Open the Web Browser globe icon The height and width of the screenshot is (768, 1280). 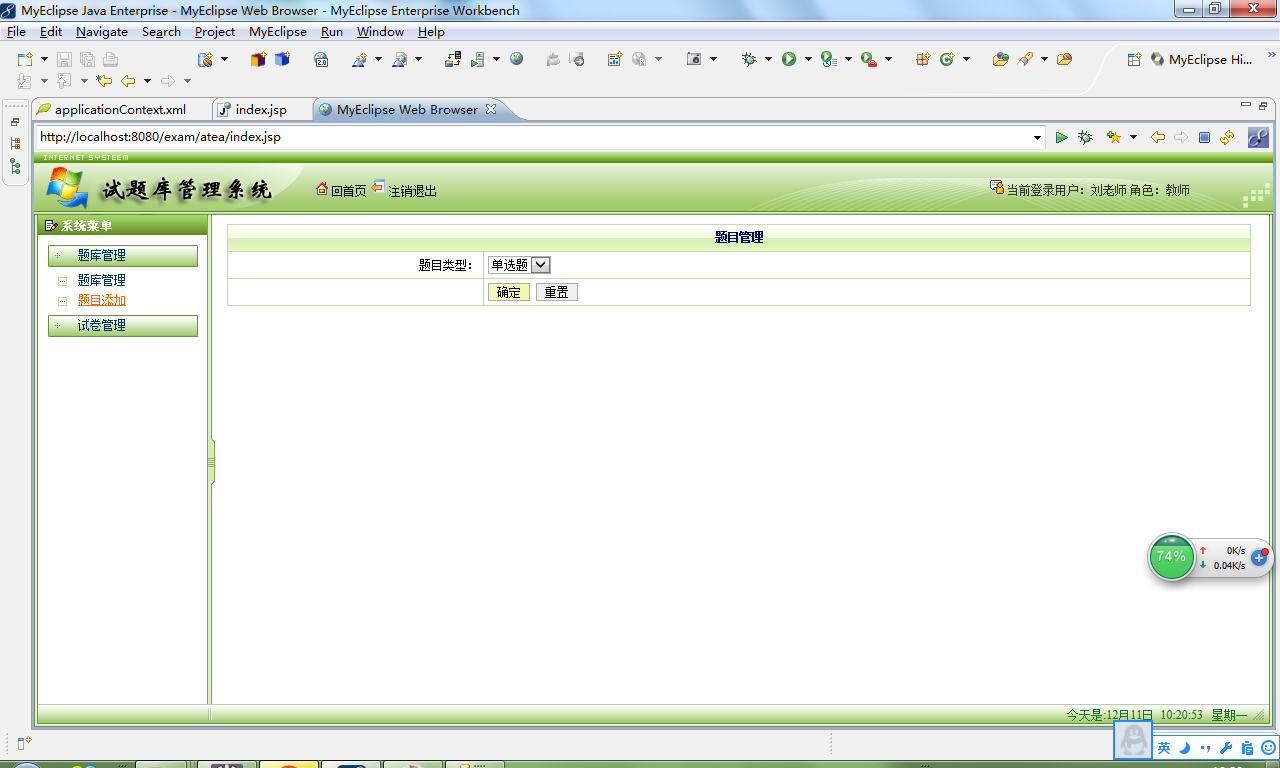click(x=516, y=61)
